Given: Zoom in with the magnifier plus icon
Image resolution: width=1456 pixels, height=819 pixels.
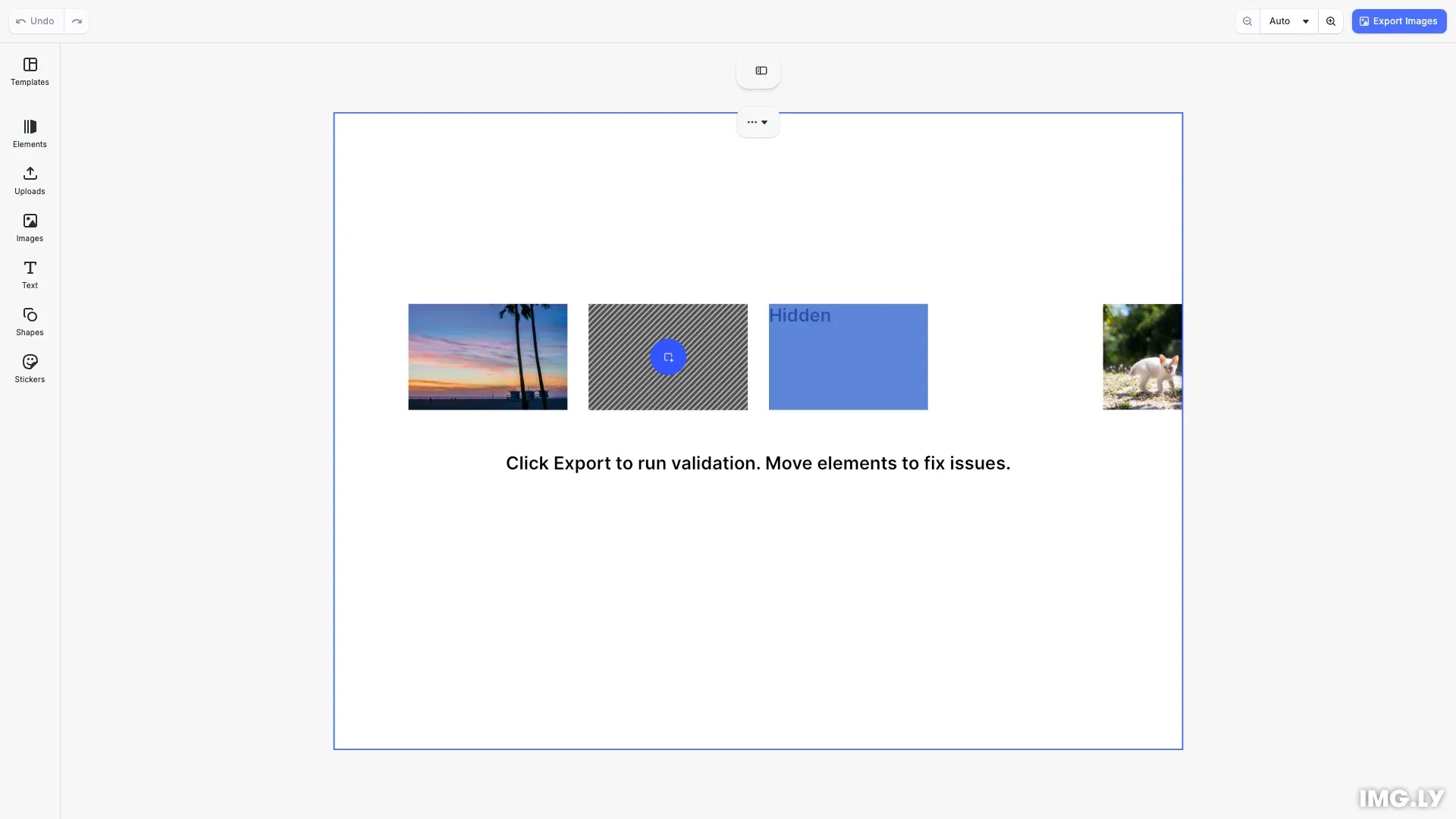Looking at the screenshot, I should coord(1331,21).
